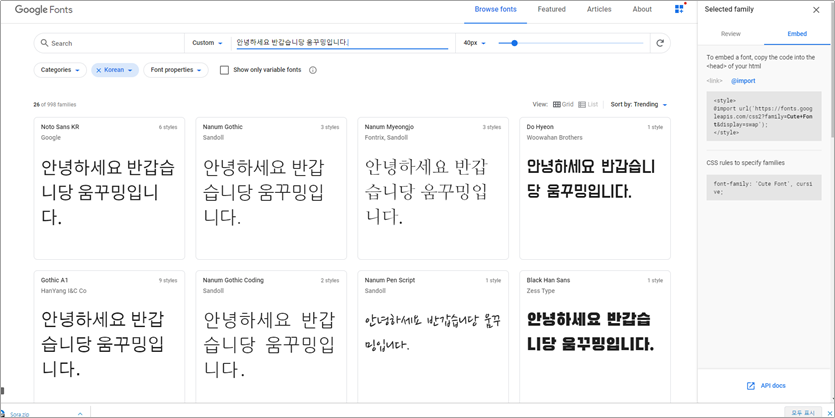
Task: Select the @import style code block
Action: [x=764, y=116]
